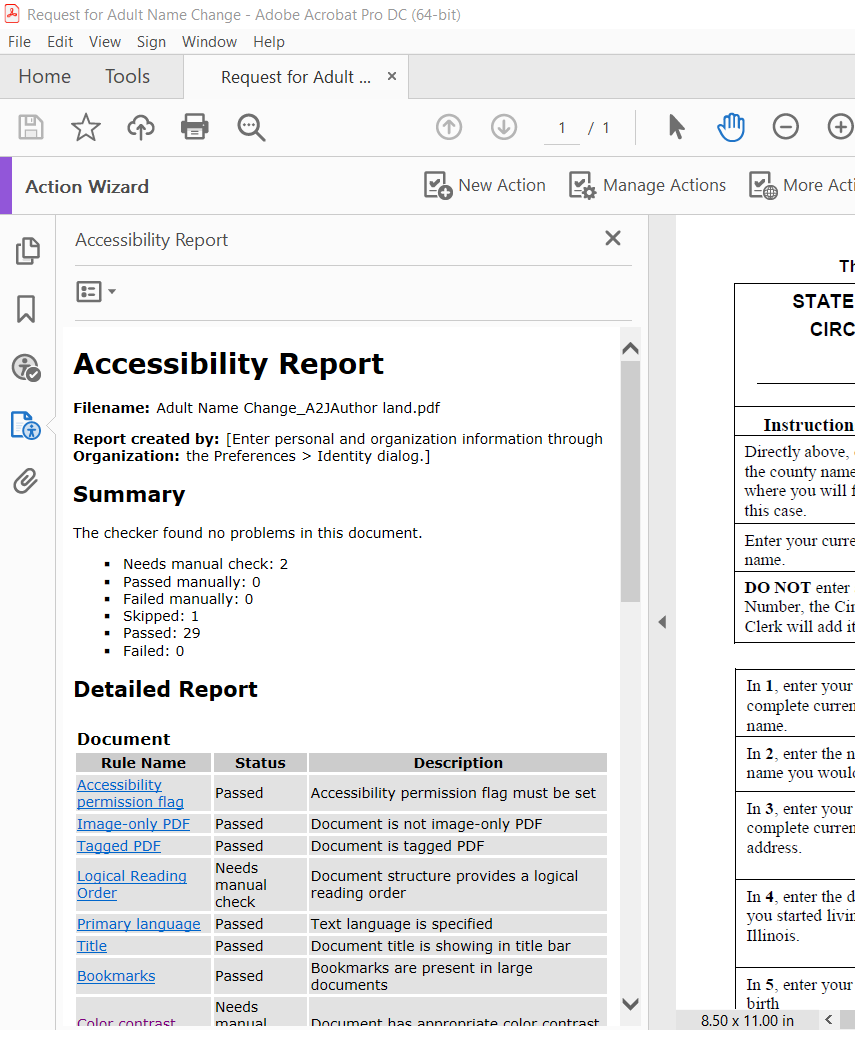Expand the Accessibility Report options dropdown
The height and width of the screenshot is (1037, 855).
96,292
